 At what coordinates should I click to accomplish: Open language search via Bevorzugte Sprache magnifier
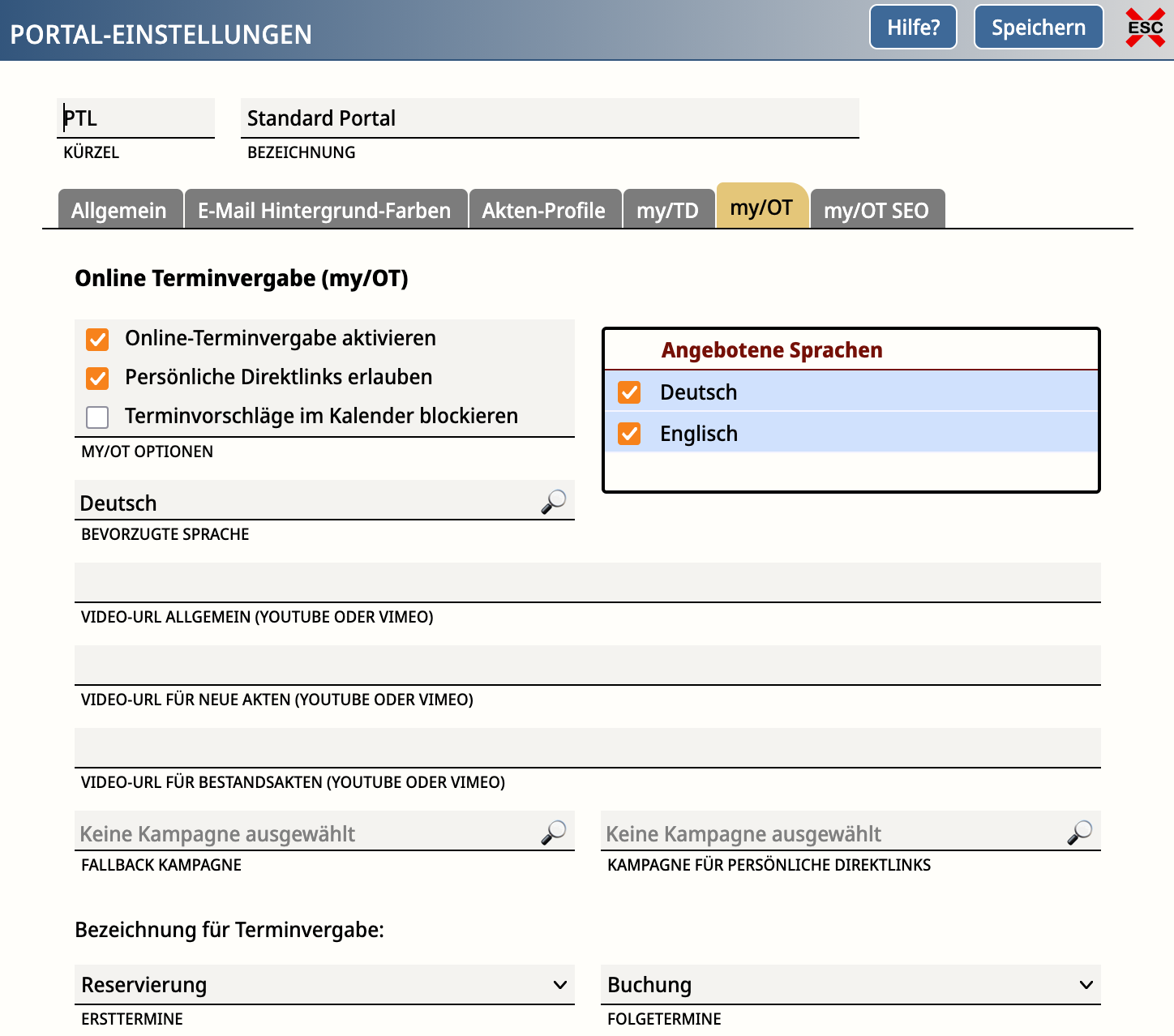pos(554,502)
